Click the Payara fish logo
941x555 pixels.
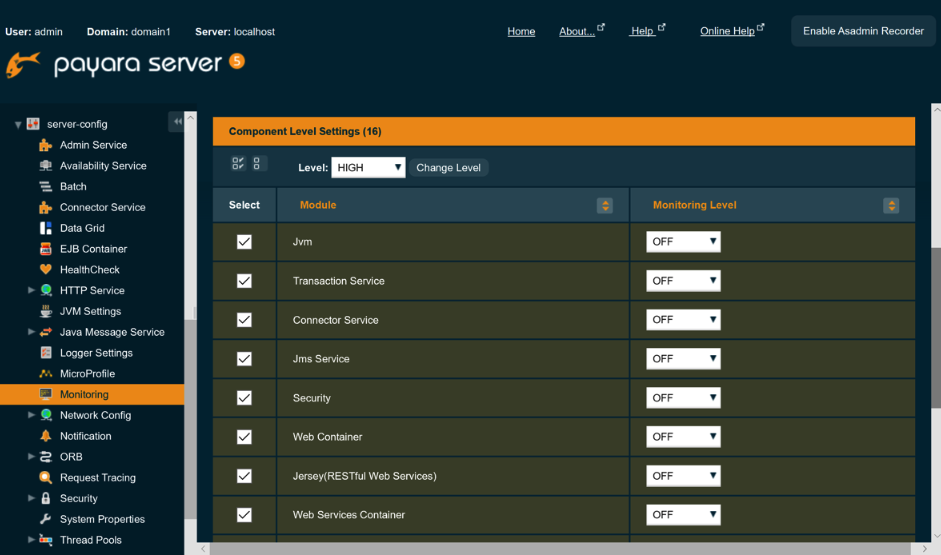(x=23, y=65)
